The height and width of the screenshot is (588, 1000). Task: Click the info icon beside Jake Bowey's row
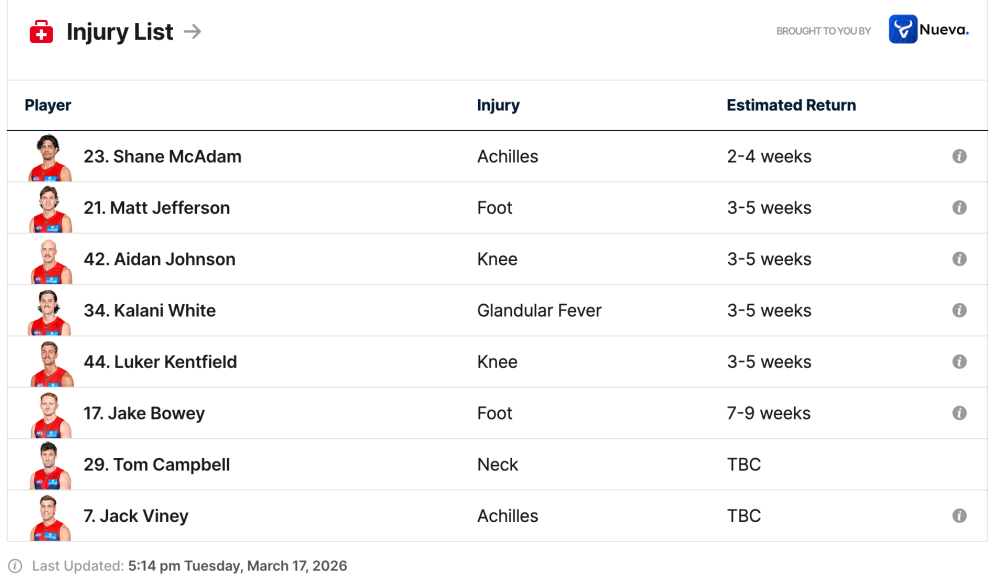(x=959, y=412)
